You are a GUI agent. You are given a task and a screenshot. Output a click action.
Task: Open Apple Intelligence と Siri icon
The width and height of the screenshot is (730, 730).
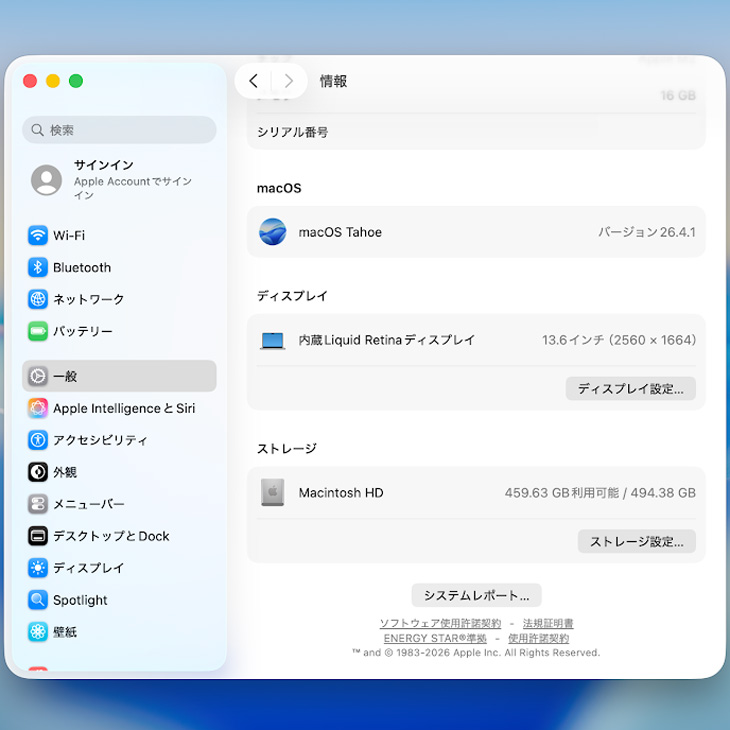38,408
